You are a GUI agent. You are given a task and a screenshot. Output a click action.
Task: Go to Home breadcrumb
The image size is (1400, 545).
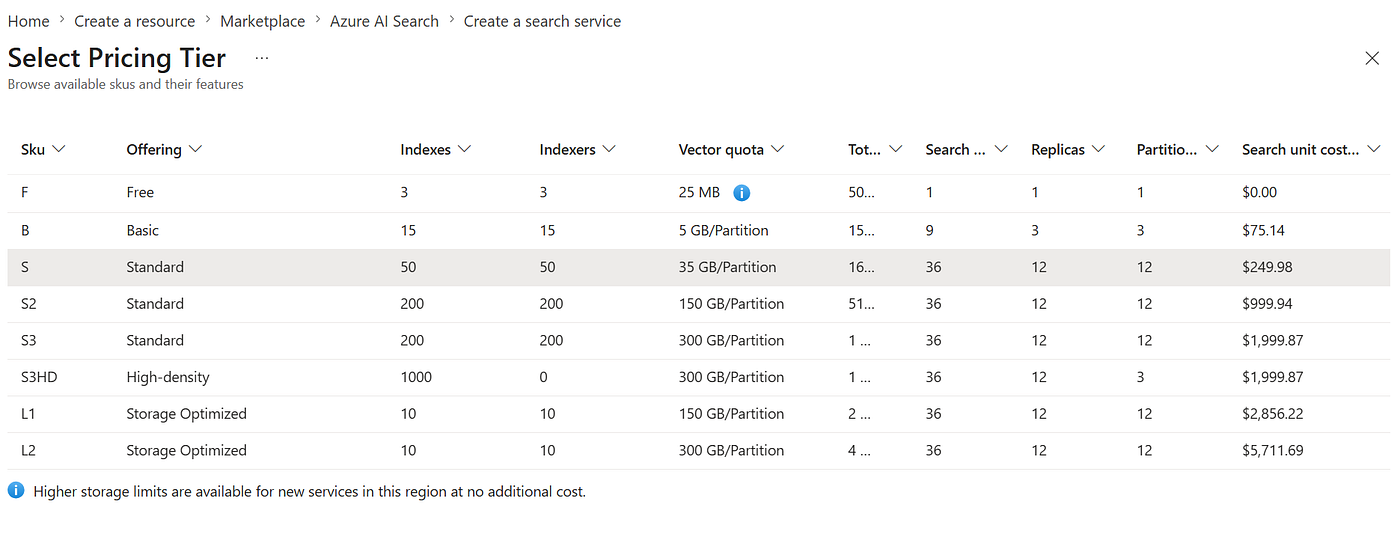coord(28,21)
